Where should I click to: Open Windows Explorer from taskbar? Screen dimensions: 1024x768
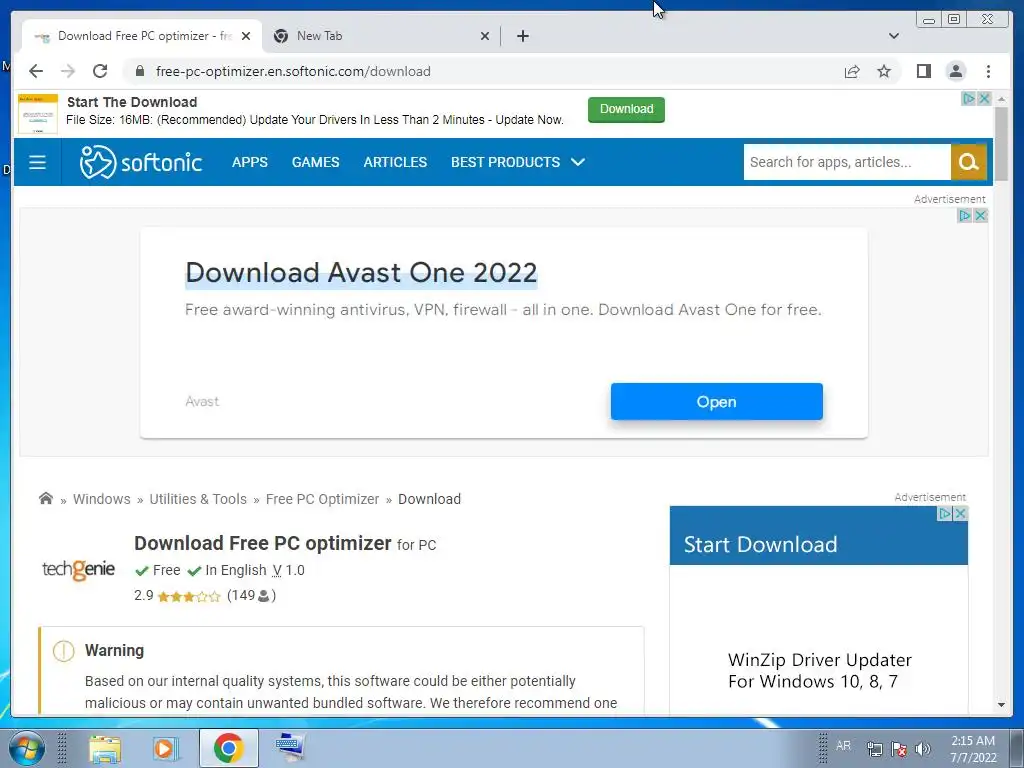pyautogui.click(x=104, y=748)
